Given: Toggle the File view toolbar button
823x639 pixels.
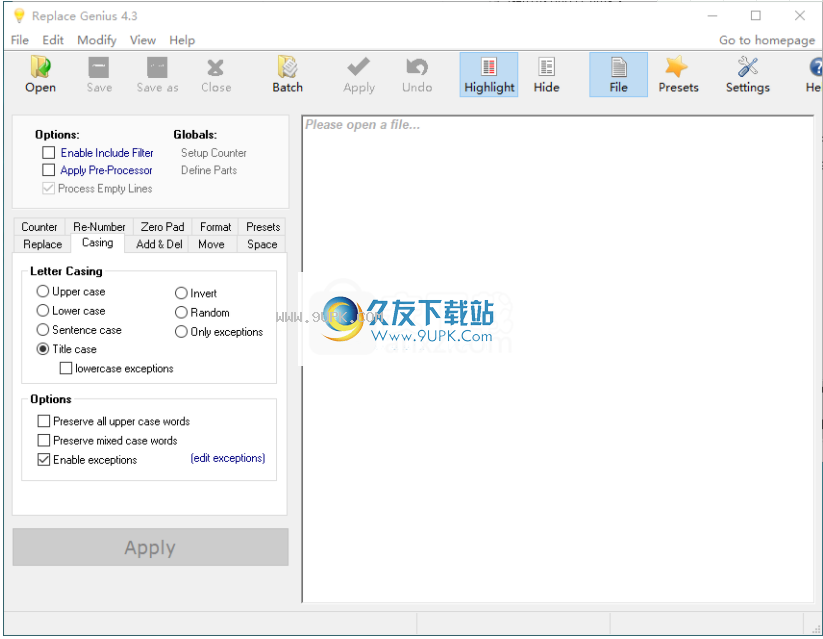Looking at the screenshot, I should tap(618, 75).
